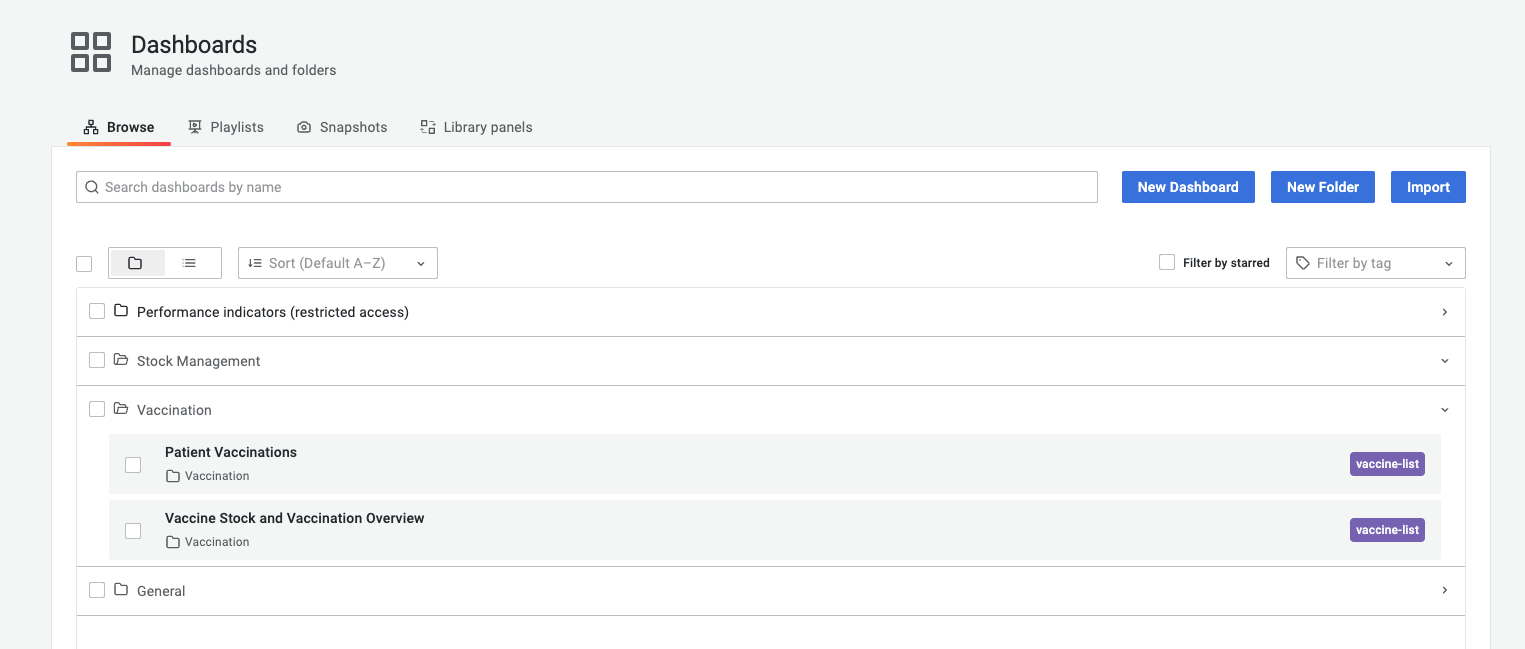Image resolution: width=1525 pixels, height=649 pixels.
Task: Switch to folder view layout
Action: tap(137, 262)
